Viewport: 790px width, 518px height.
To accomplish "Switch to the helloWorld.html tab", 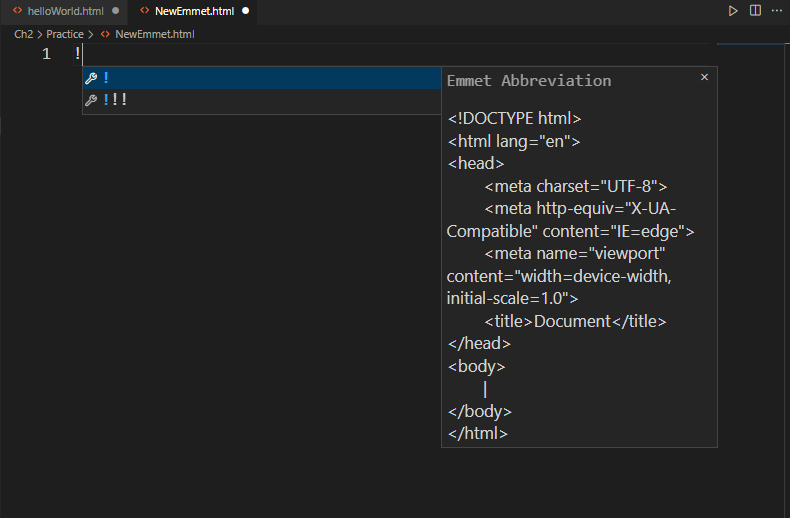I will (64, 11).
